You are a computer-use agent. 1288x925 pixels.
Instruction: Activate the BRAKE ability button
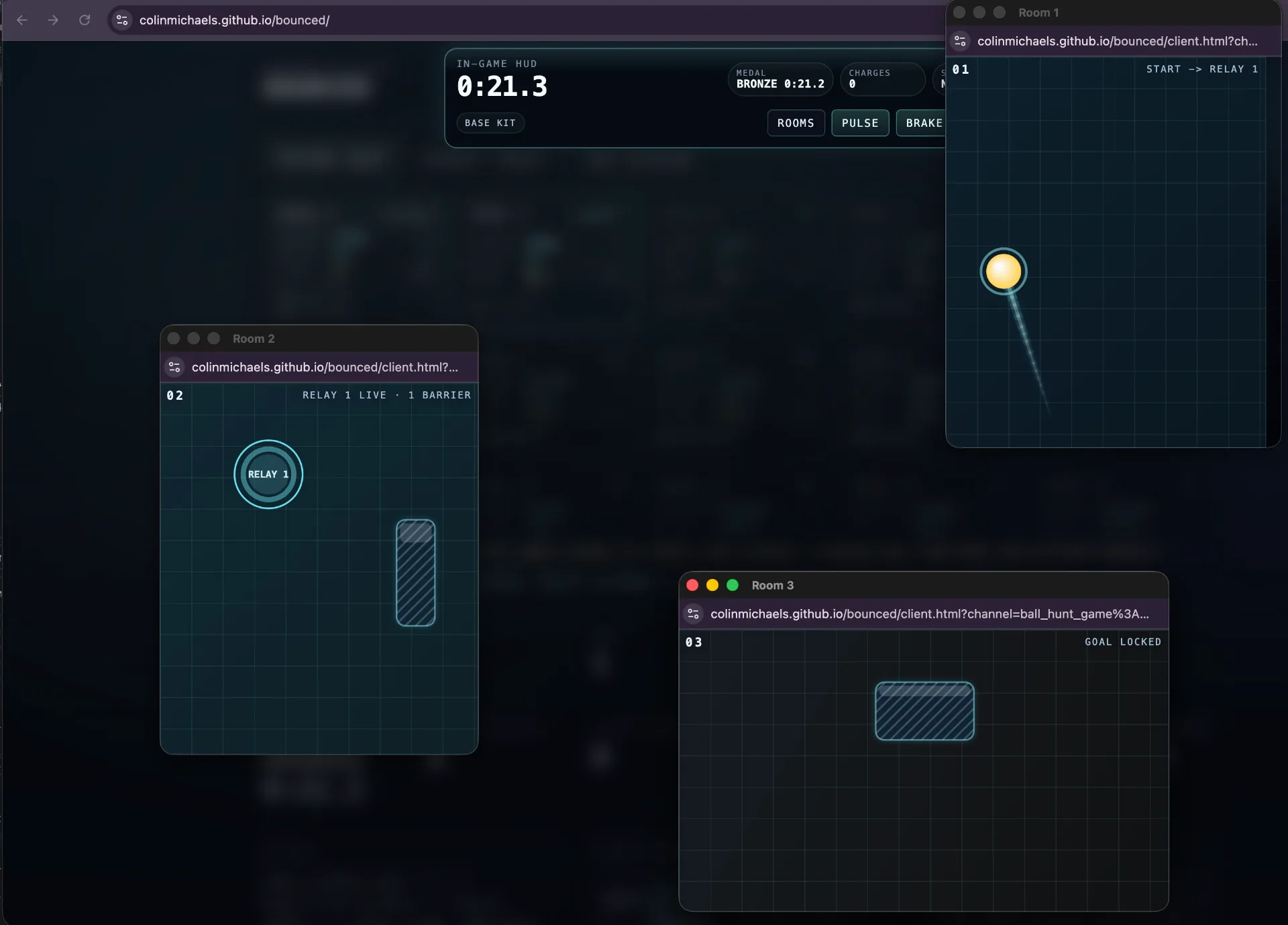[x=922, y=123]
